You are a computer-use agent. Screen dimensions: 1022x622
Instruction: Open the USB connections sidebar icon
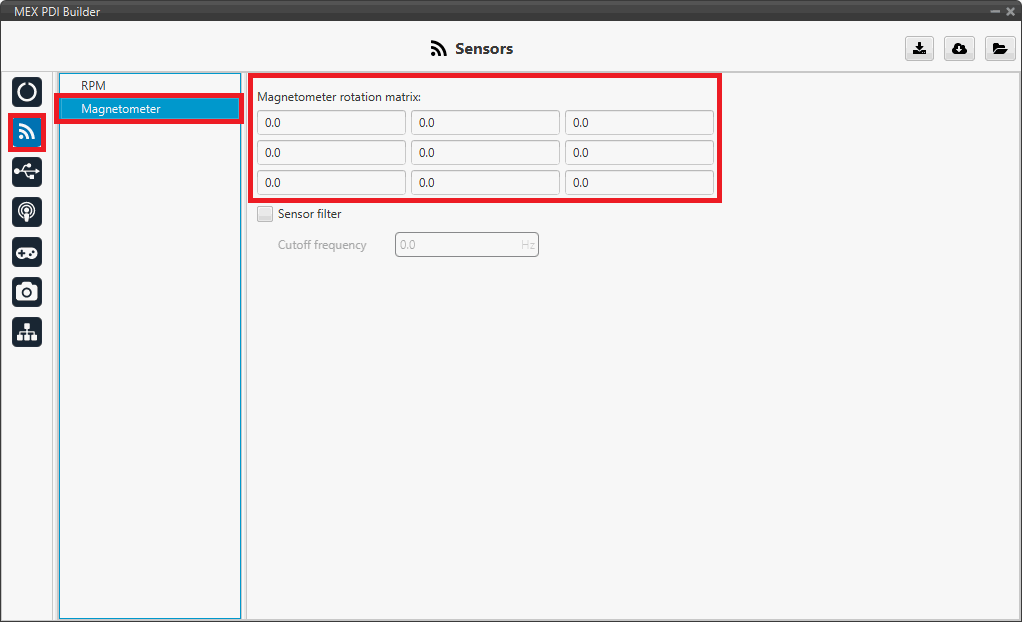point(27,172)
